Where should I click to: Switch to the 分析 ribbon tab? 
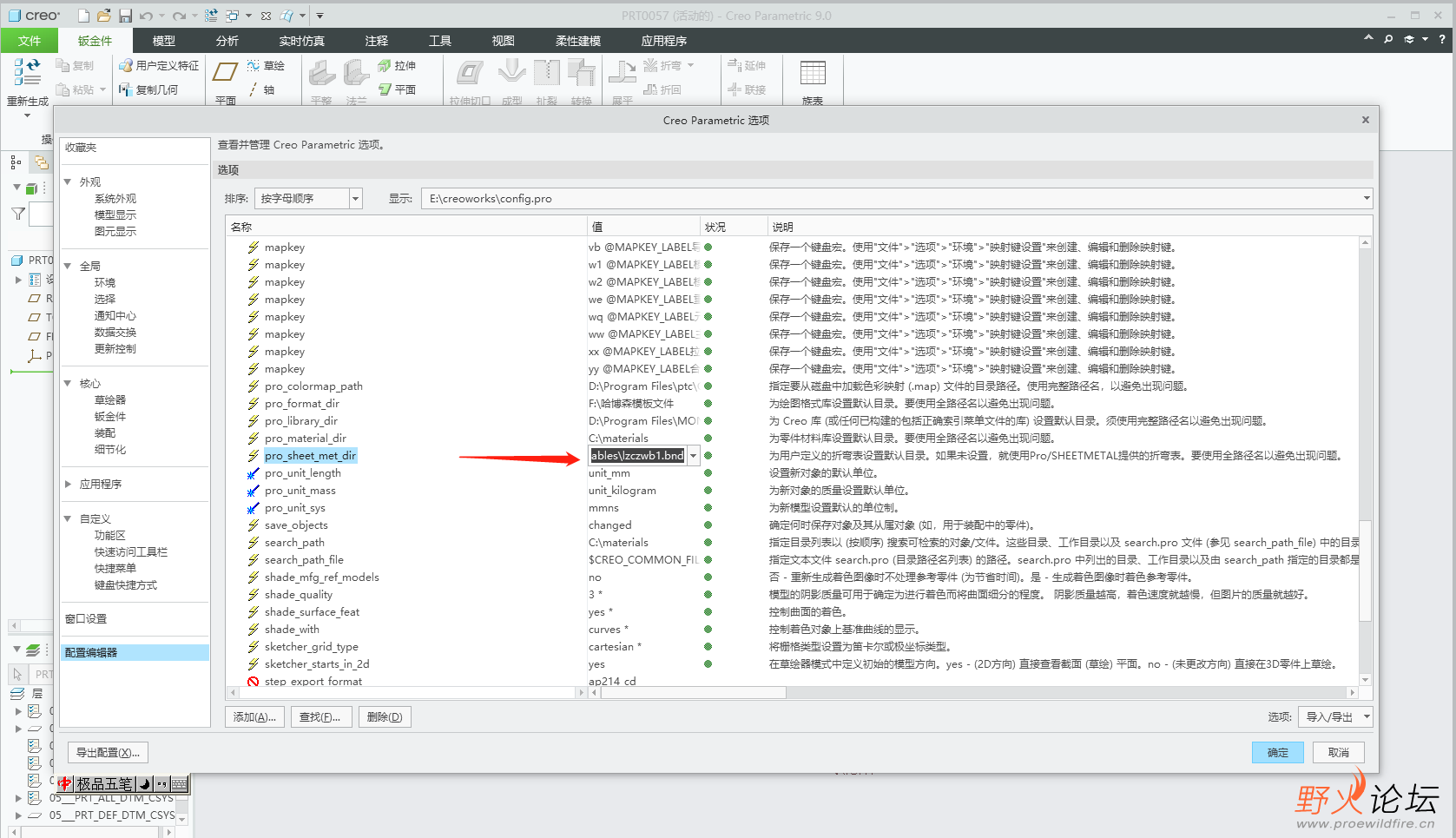pos(227,41)
